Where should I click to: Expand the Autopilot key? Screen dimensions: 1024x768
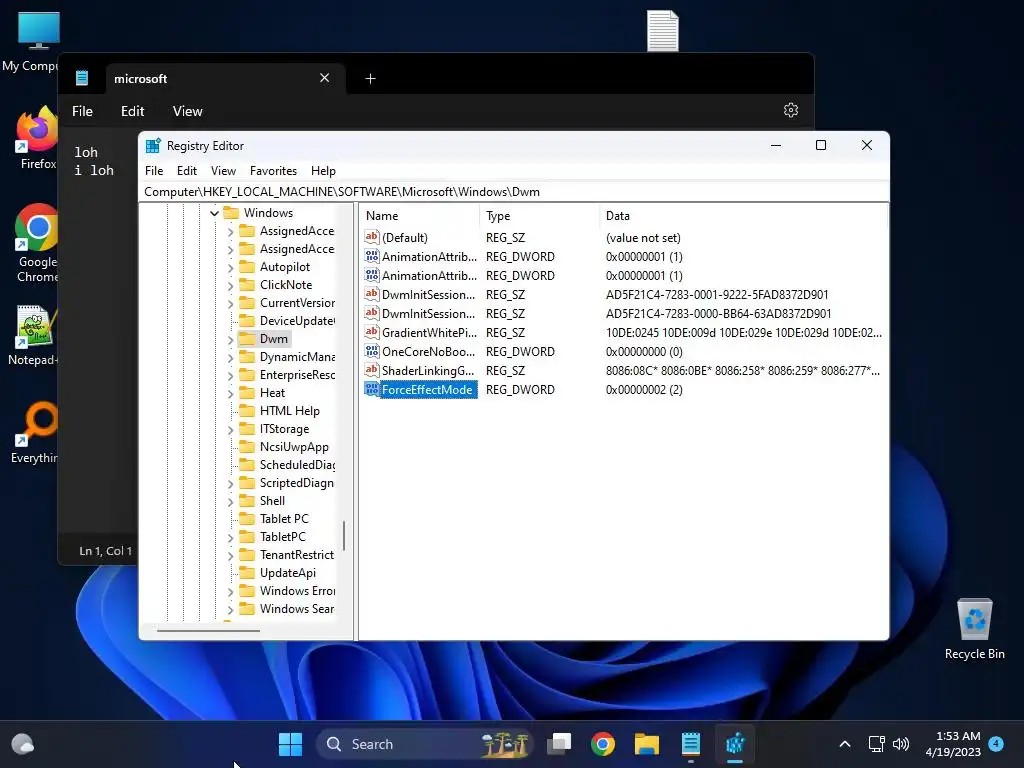point(231,267)
